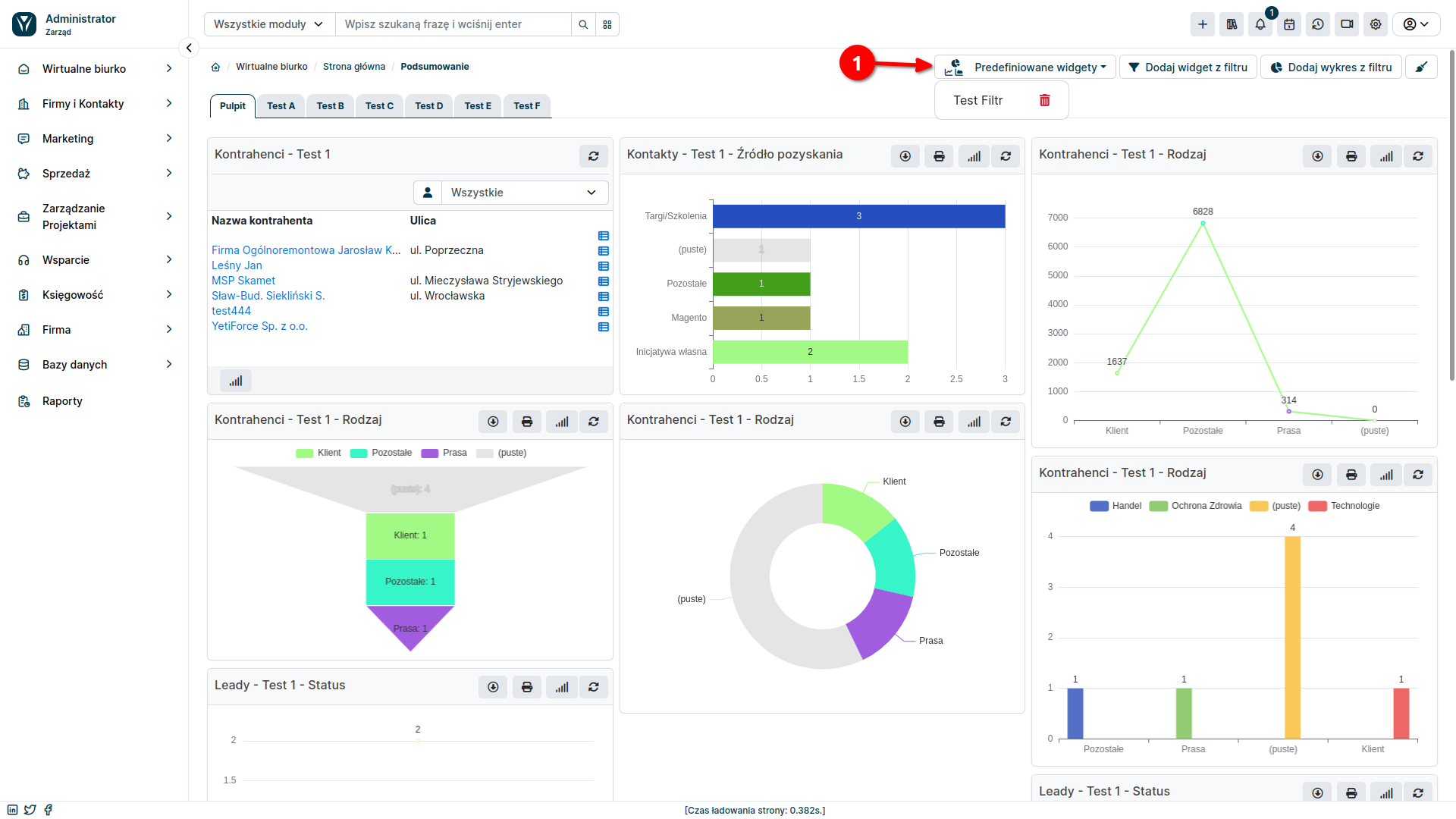Print the funnel Kontrahenci Rodzaj chart

[x=527, y=422]
